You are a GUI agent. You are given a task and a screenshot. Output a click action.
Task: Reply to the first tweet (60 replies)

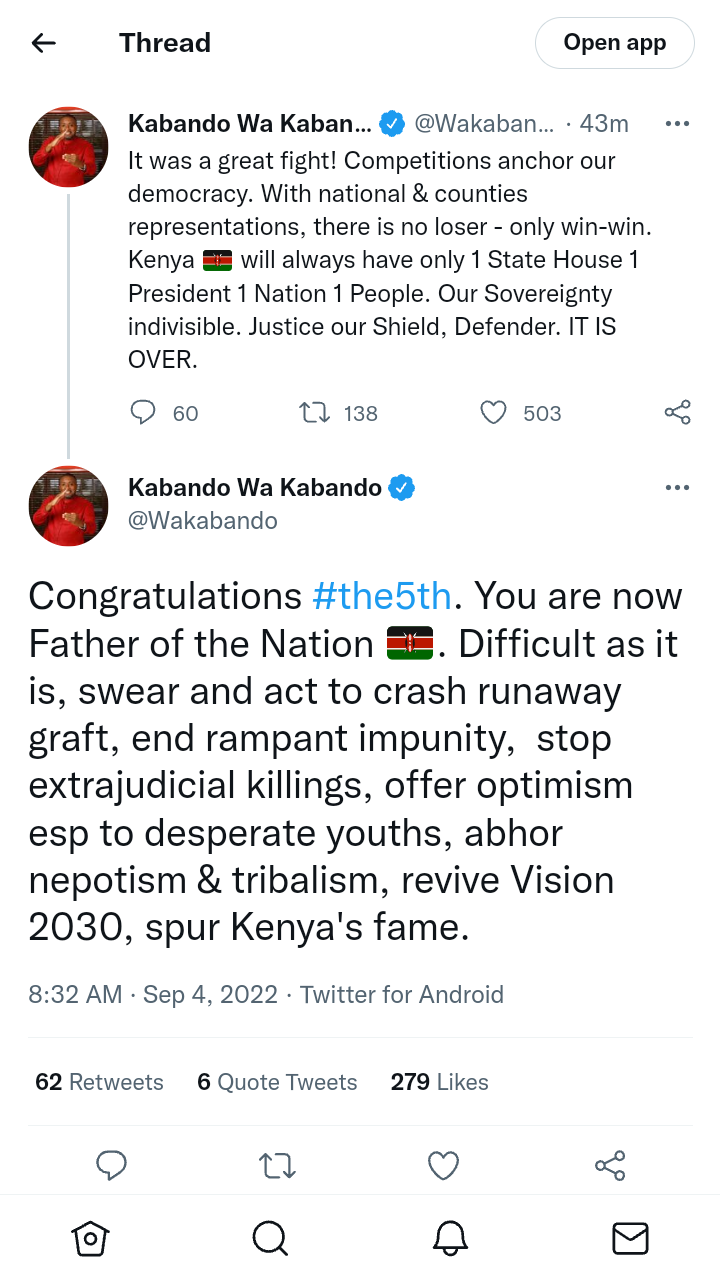click(144, 413)
